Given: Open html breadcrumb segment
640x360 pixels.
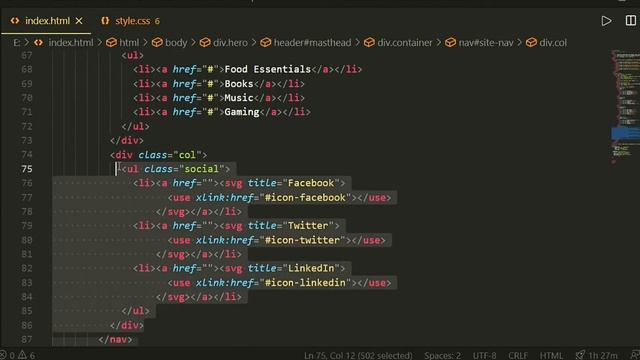Looking at the screenshot, I should pyautogui.click(x=129, y=42).
